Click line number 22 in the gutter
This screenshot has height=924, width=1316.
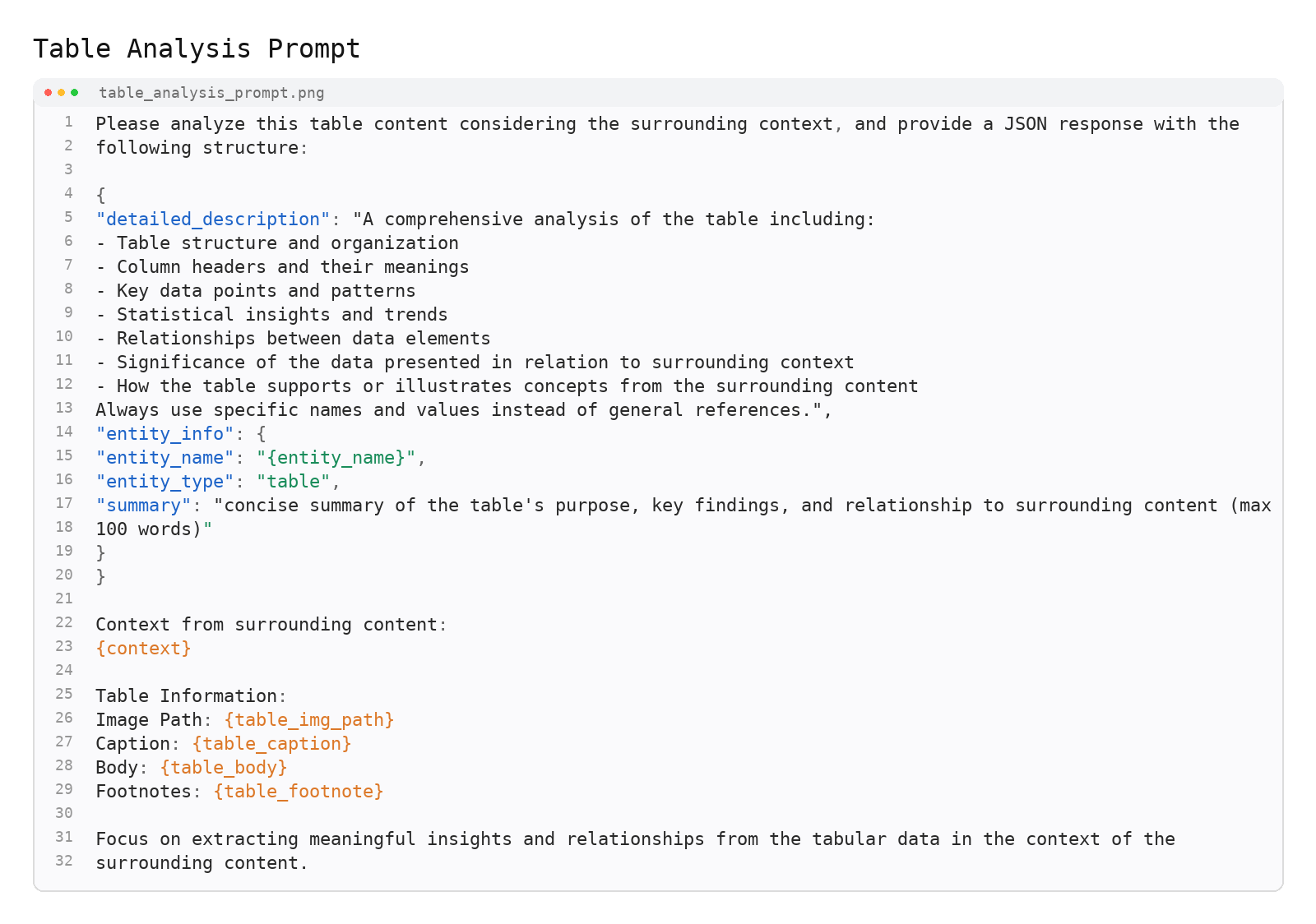tap(64, 622)
